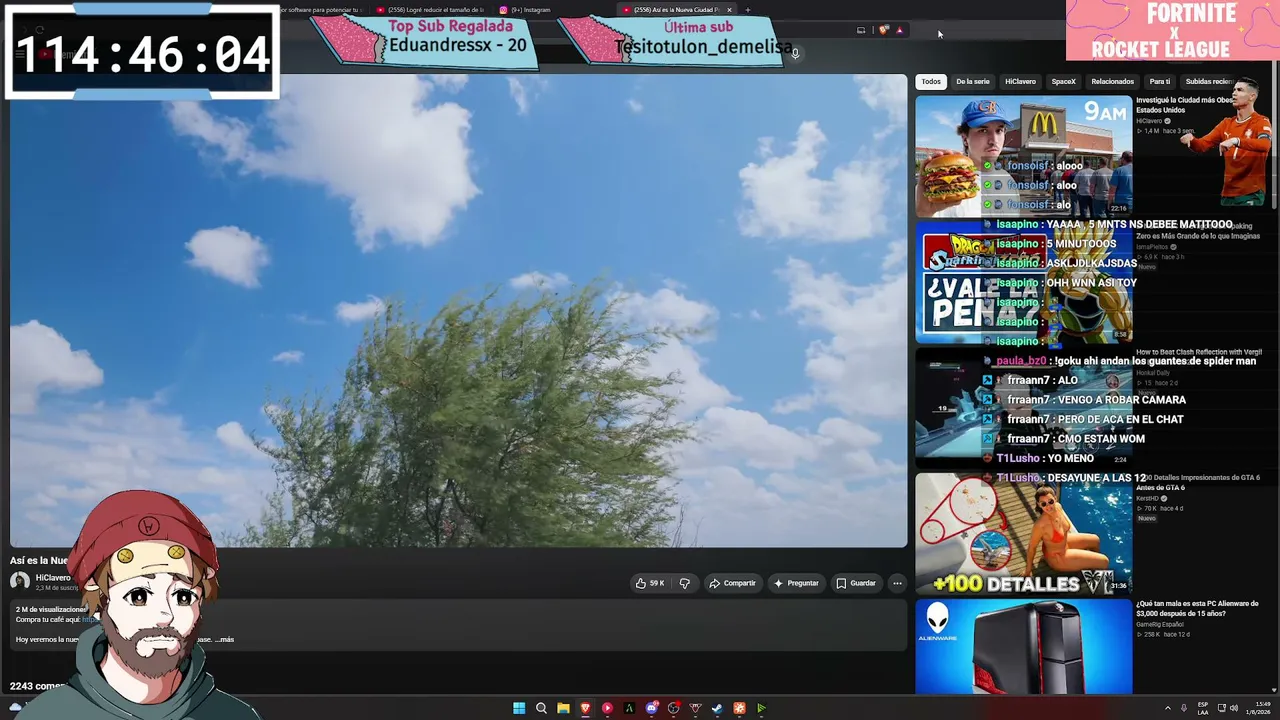Open the clock and date in taskbar
The width and height of the screenshot is (1280, 720).
click(1258, 708)
